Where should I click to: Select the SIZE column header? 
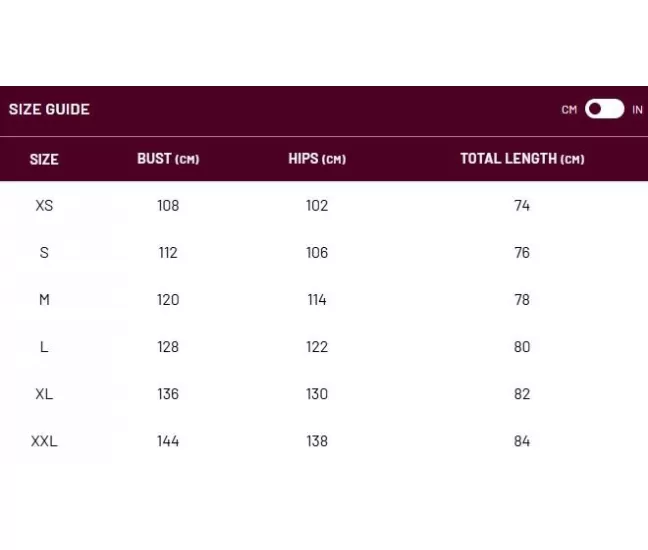(x=44, y=159)
